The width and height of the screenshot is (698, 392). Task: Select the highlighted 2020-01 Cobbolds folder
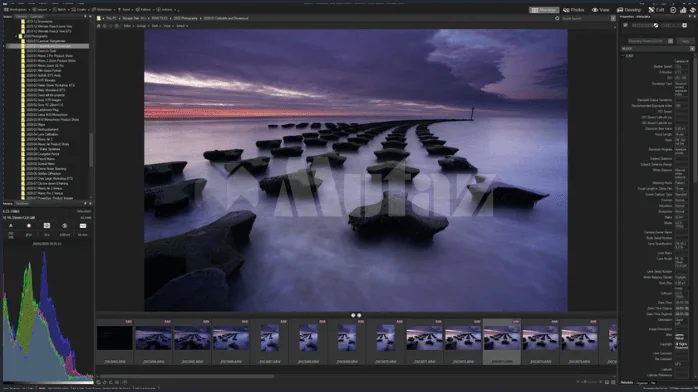(x=48, y=46)
